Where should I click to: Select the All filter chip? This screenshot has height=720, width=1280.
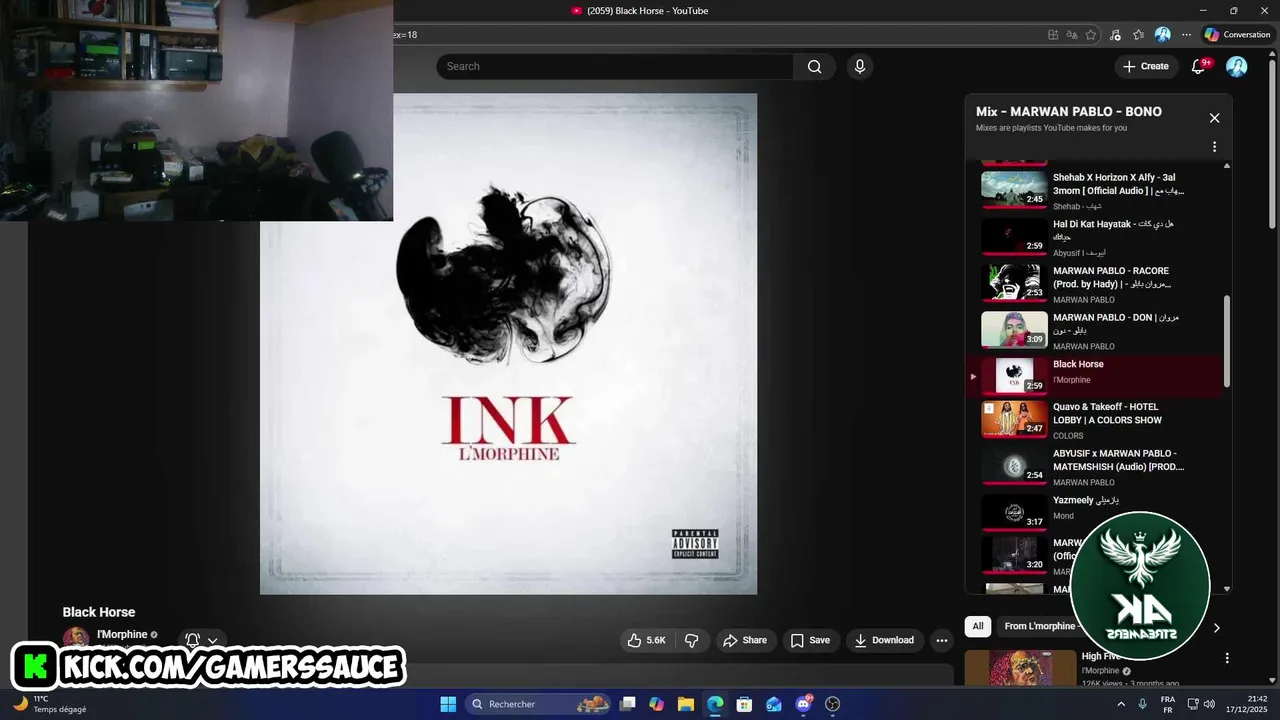click(978, 626)
